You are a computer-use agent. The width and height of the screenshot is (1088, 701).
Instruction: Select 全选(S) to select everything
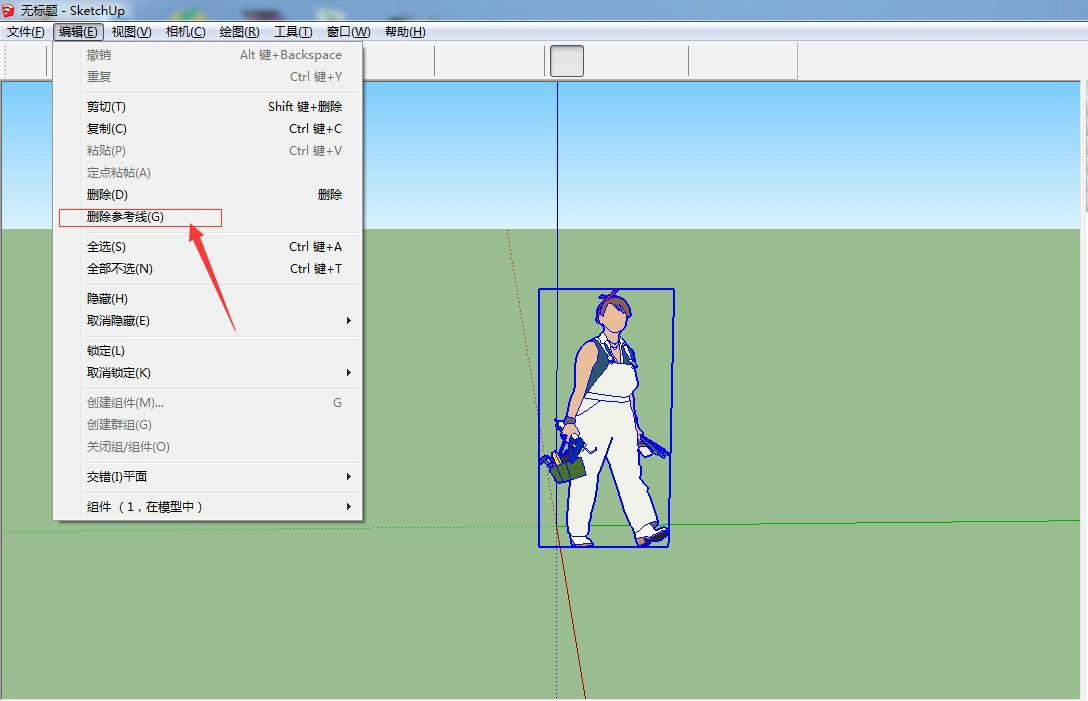(x=107, y=247)
